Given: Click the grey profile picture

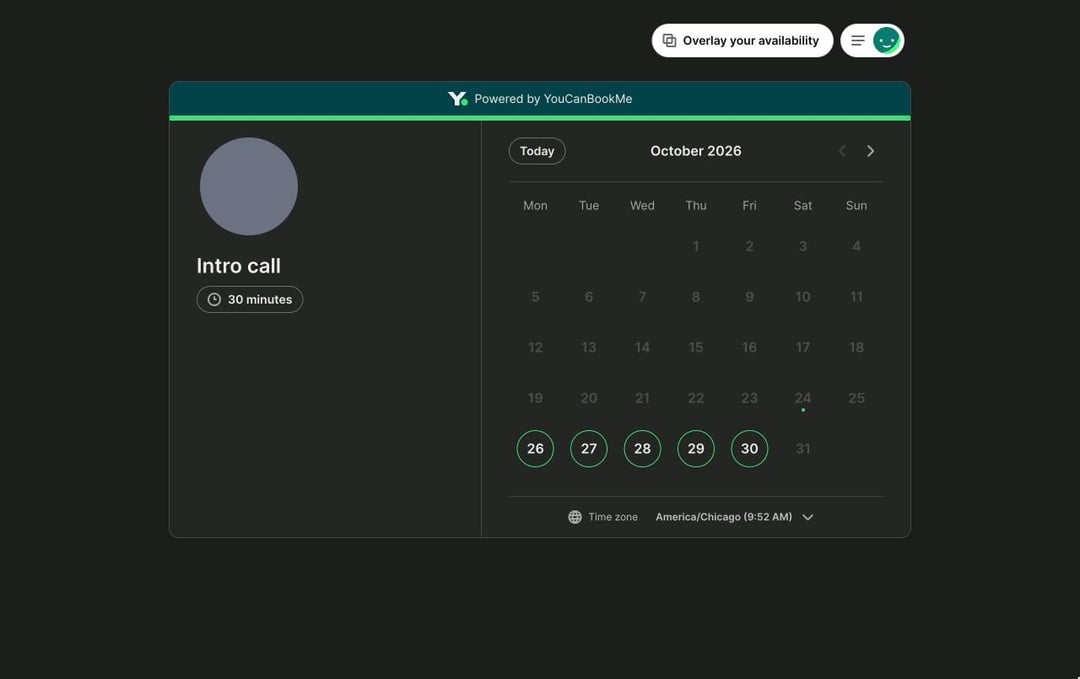Looking at the screenshot, I should (249, 187).
